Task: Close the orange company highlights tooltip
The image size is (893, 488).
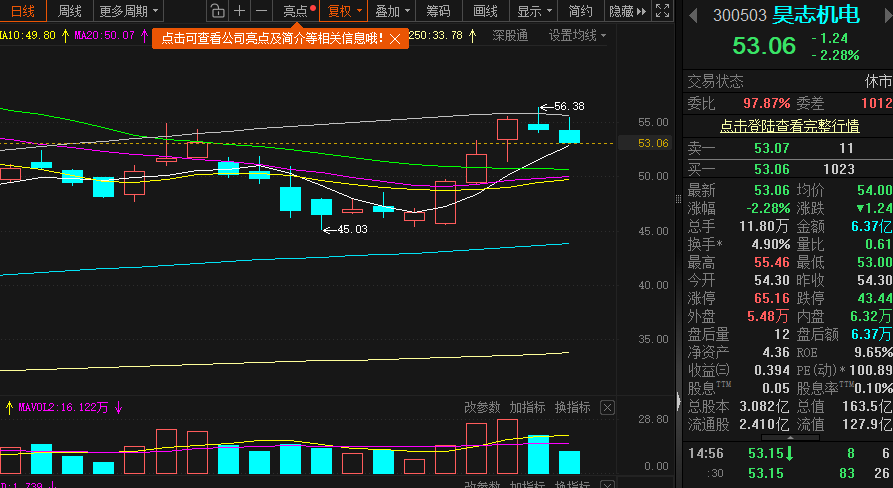Action: tap(395, 39)
